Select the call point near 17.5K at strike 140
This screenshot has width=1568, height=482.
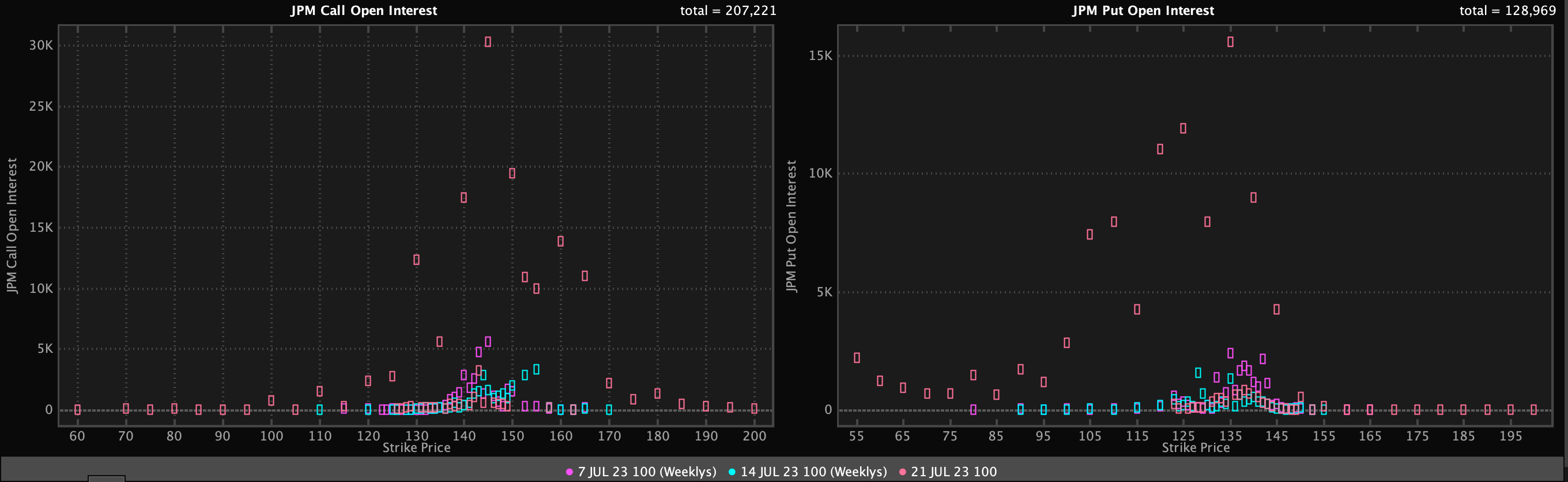click(x=464, y=198)
